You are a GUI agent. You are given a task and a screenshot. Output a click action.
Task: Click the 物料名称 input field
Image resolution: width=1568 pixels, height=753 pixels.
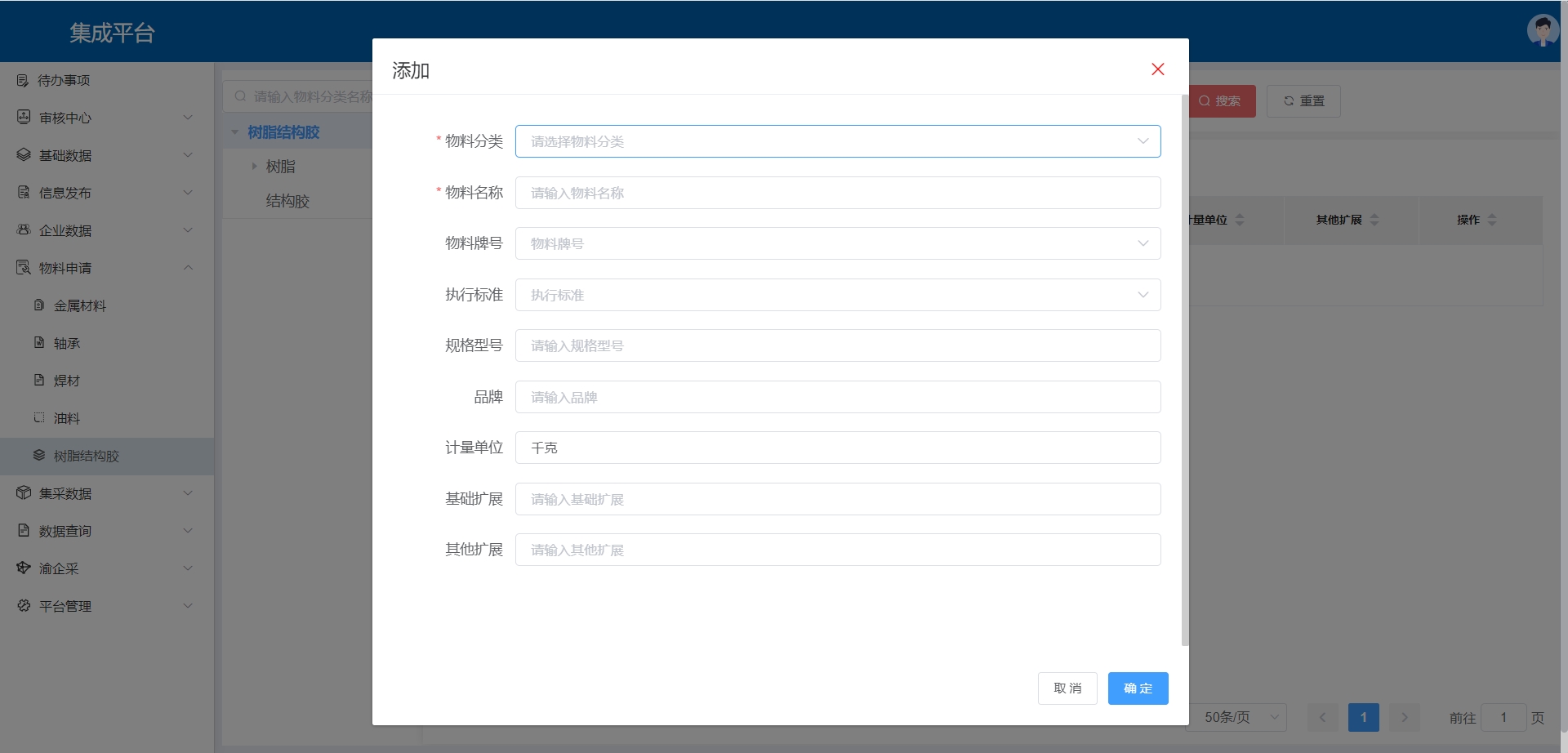pyautogui.click(x=837, y=193)
